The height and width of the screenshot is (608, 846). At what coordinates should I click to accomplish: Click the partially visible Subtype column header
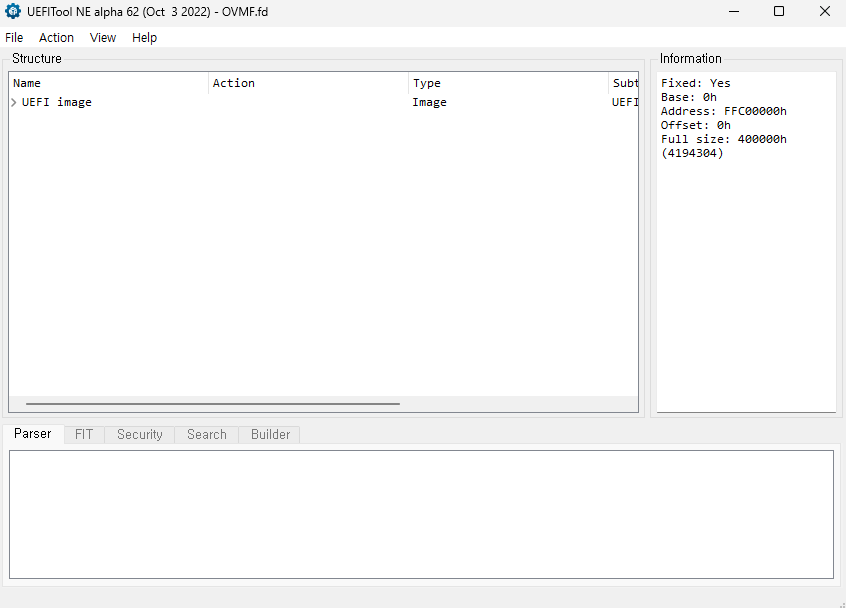click(624, 83)
